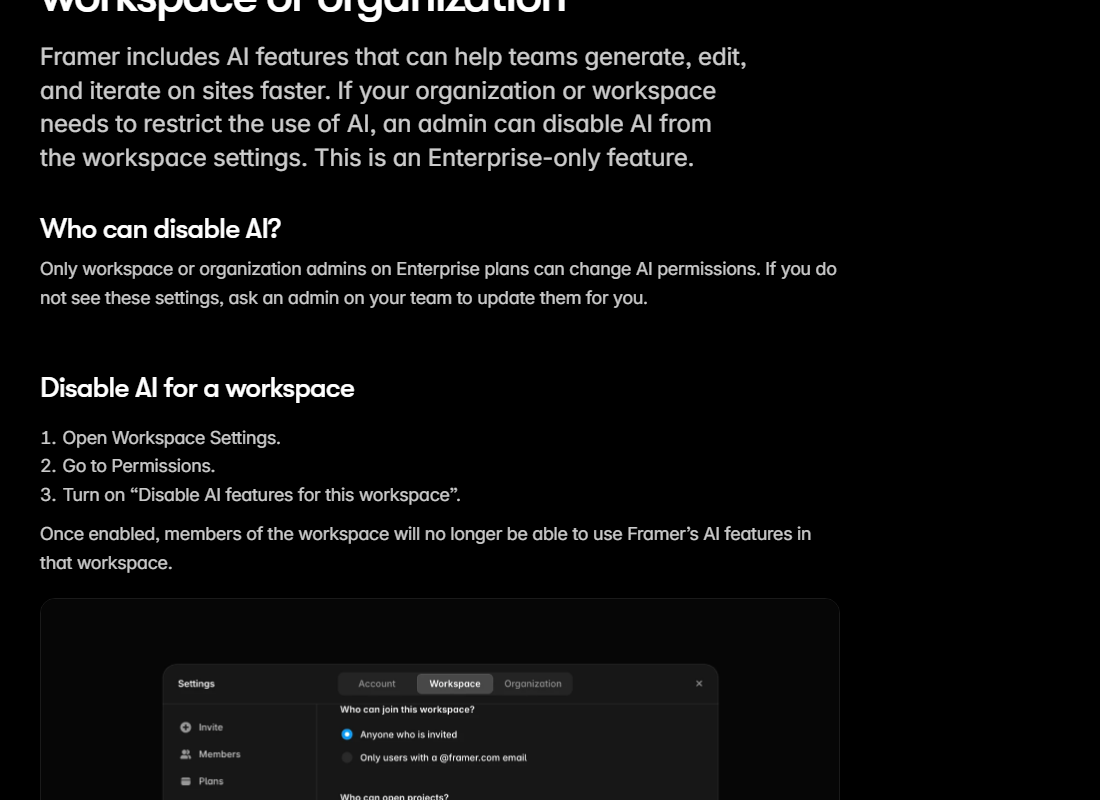Click the paragraph starting 'Once enabled, members'
1100x800 pixels.
(425, 548)
